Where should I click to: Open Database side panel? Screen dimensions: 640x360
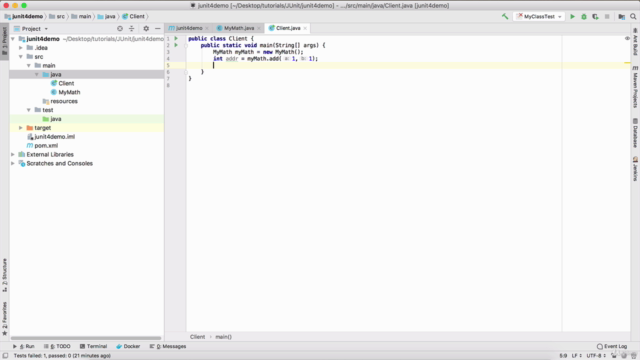pos(635,133)
